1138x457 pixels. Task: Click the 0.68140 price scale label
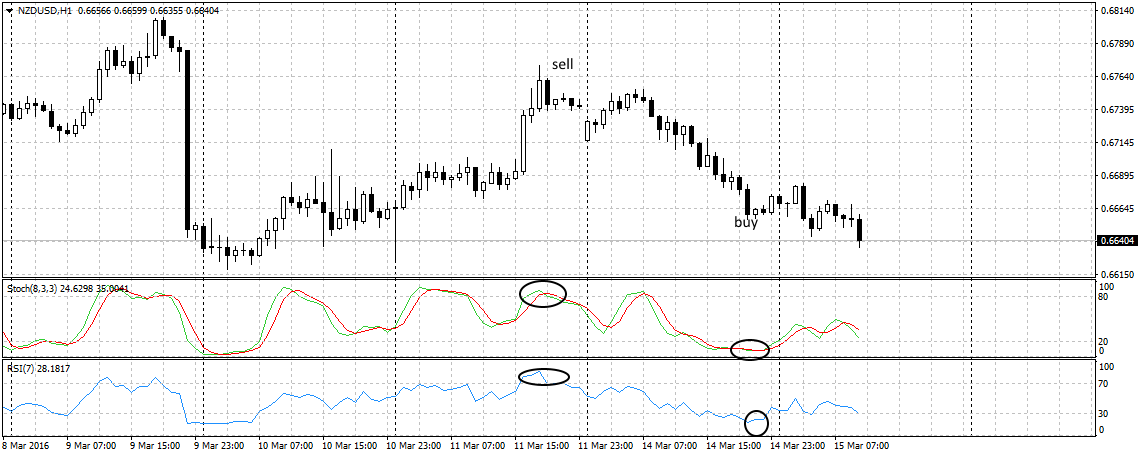tap(1115, 11)
